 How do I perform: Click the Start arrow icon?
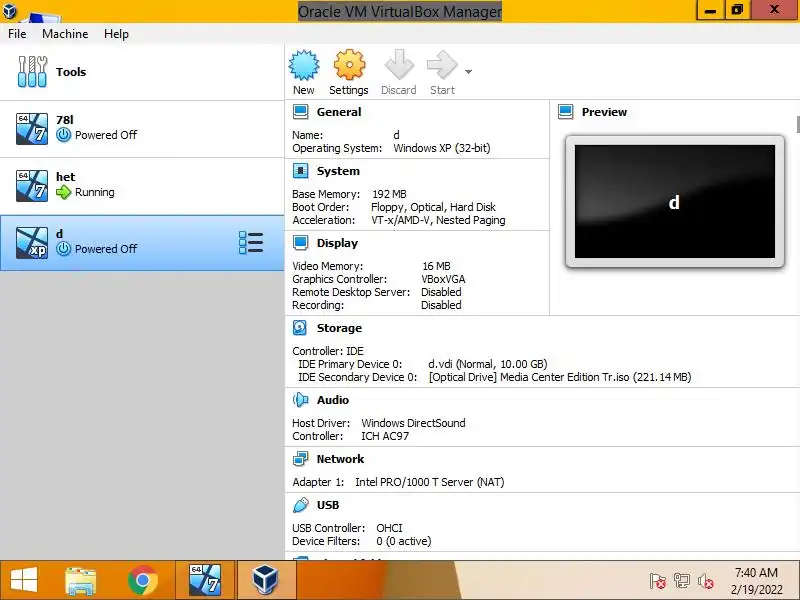[x=442, y=65]
